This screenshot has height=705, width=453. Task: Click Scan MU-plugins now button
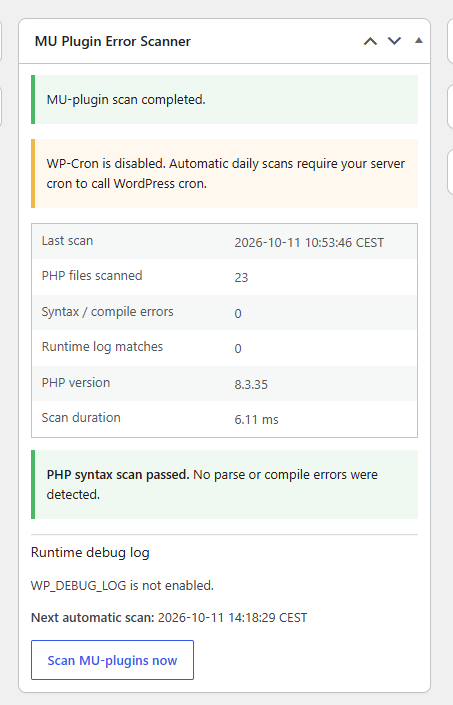click(x=112, y=660)
